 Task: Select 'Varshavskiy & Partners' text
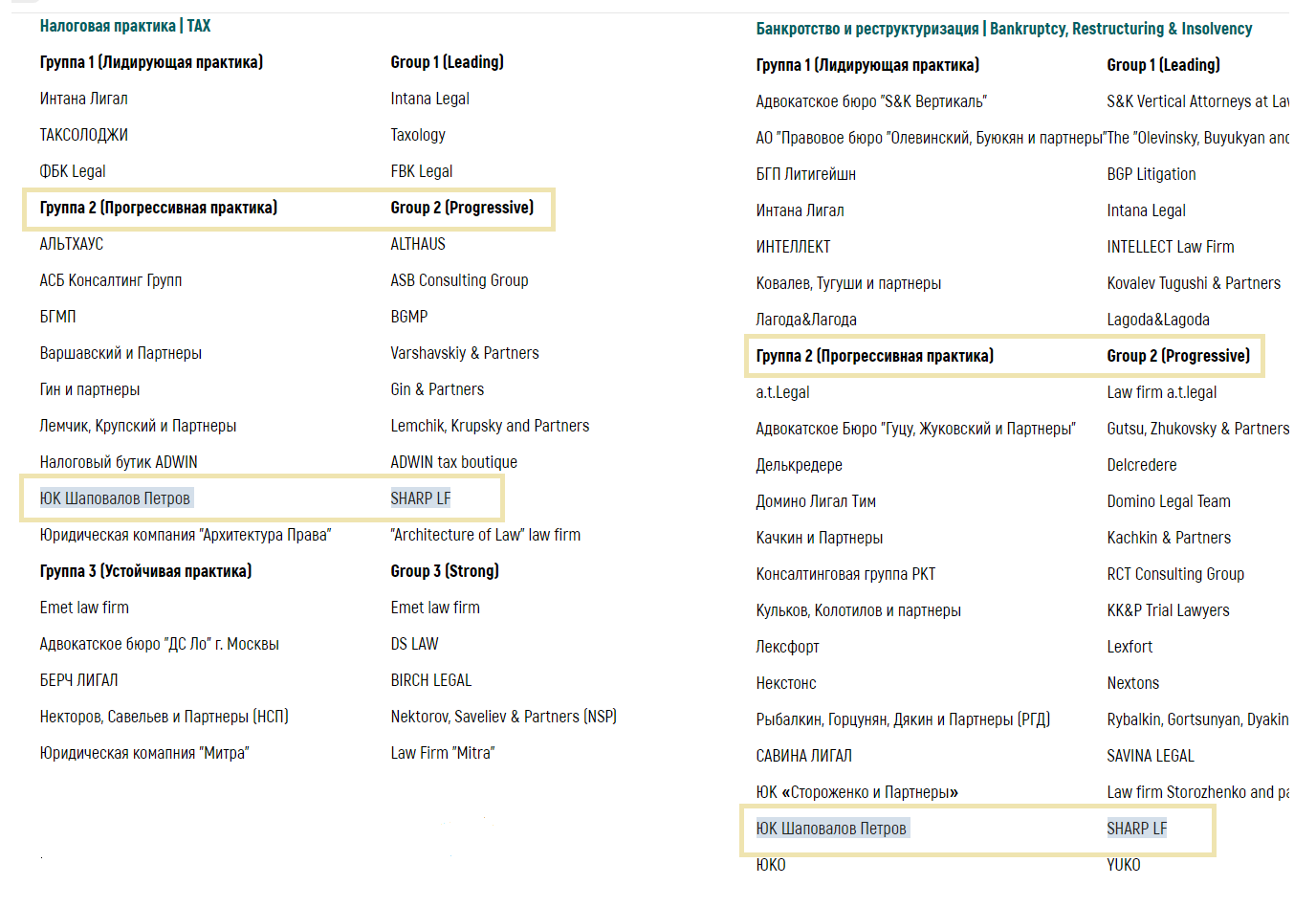(465, 353)
